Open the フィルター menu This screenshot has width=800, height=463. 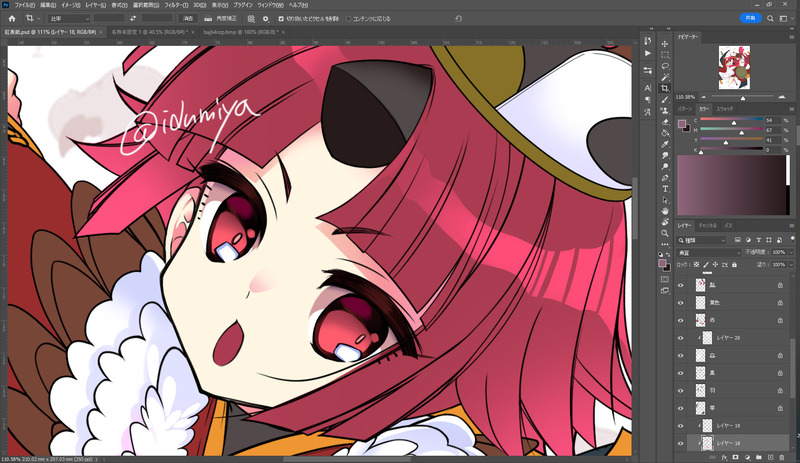(x=176, y=5)
